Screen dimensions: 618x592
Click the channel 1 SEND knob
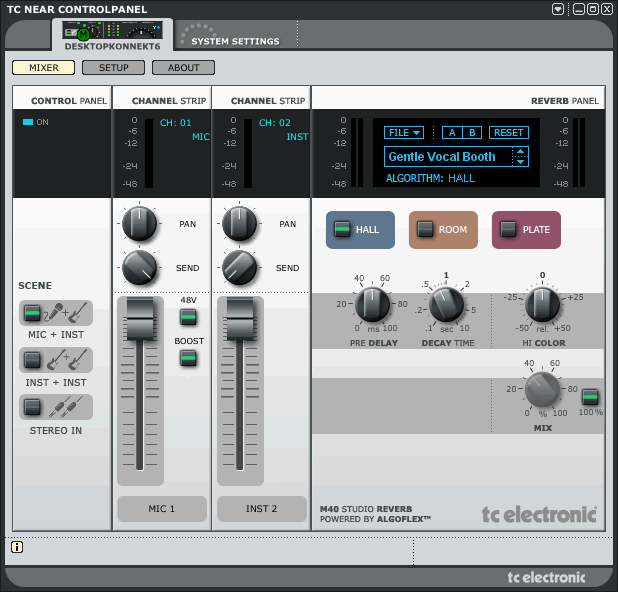coord(140,268)
